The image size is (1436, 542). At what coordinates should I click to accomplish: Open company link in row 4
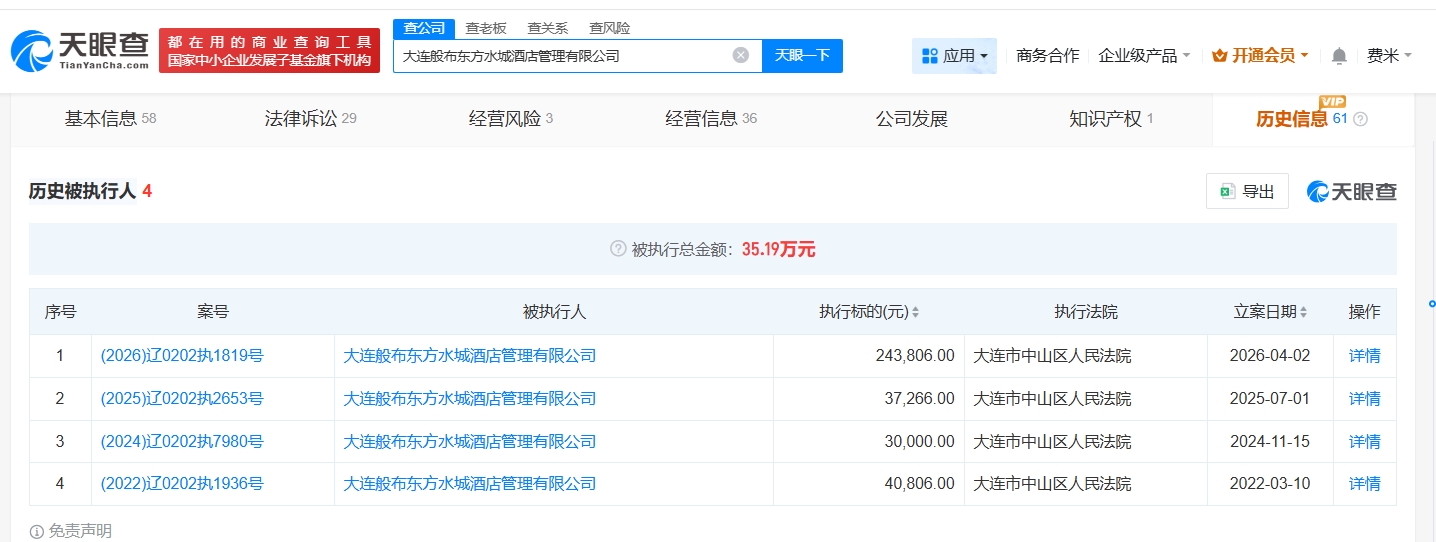coord(469,484)
